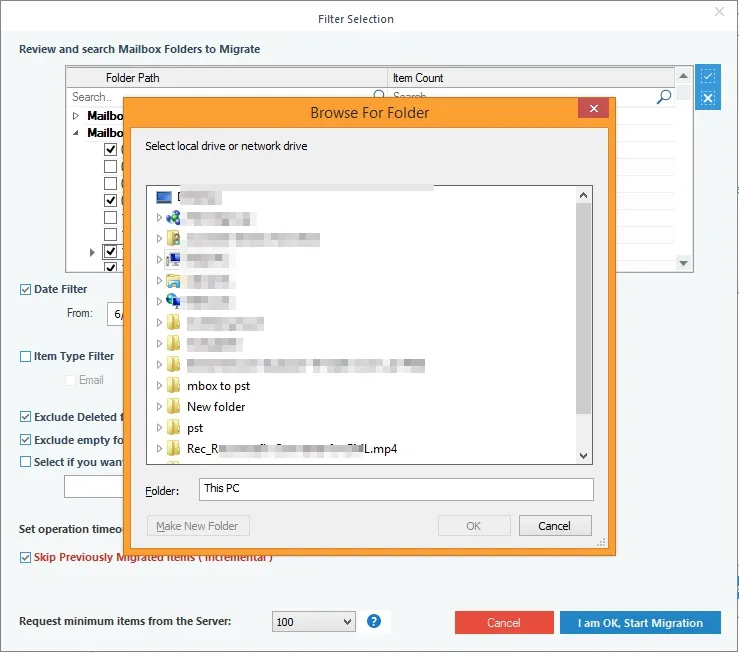Select 'New folder' row in tree
This screenshot has width=739, height=653.
216,407
